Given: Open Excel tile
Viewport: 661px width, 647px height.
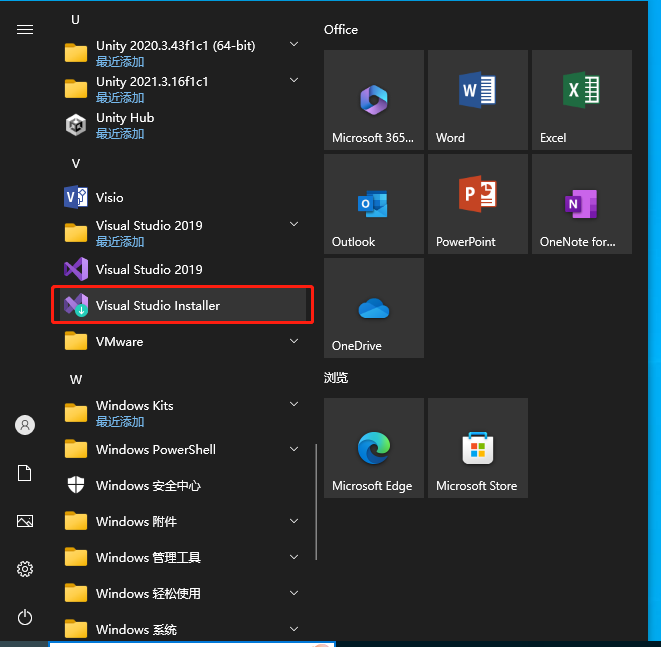Looking at the screenshot, I should click(x=582, y=100).
